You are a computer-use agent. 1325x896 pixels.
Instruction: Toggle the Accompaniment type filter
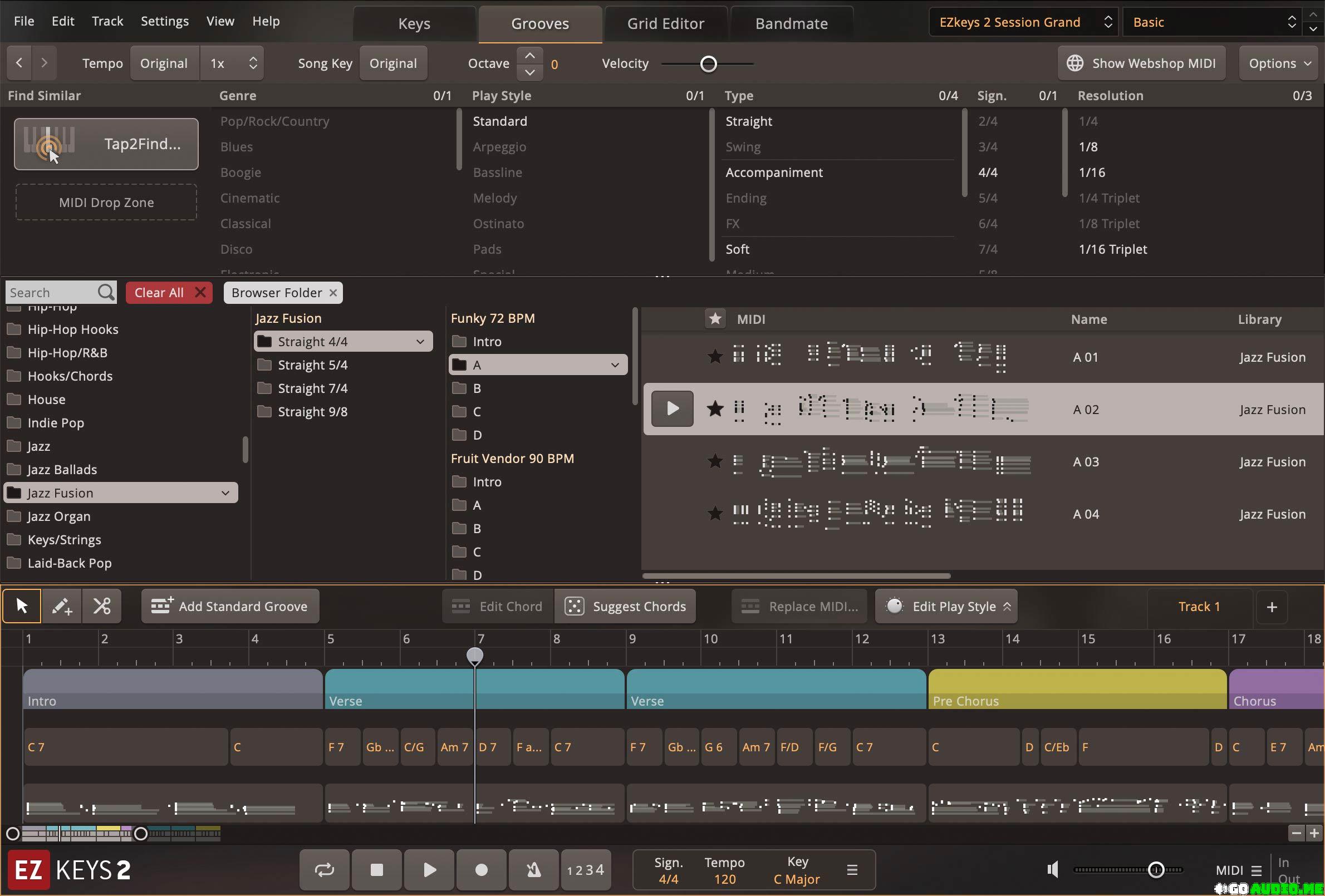click(x=774, y=172)
